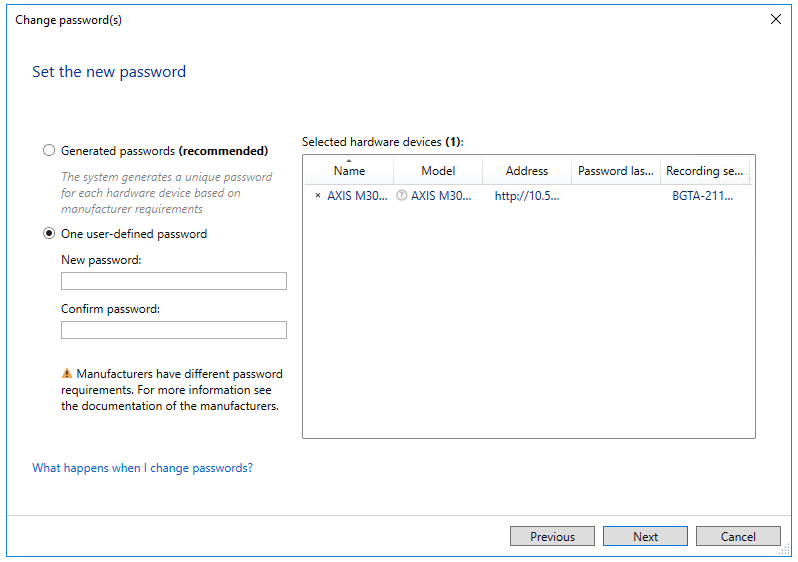
Task: Close the Change password(s) dialog
Action: click(x=775, y=19)
